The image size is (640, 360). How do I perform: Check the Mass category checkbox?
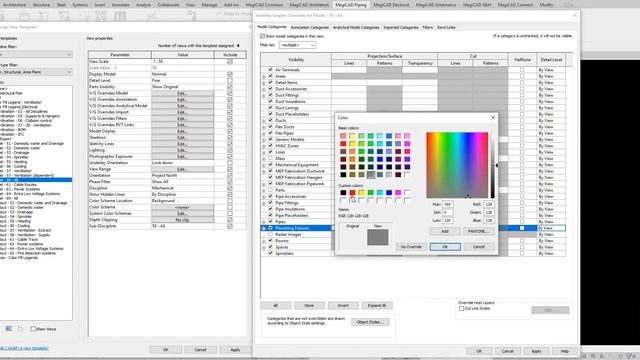click(270, 158)
